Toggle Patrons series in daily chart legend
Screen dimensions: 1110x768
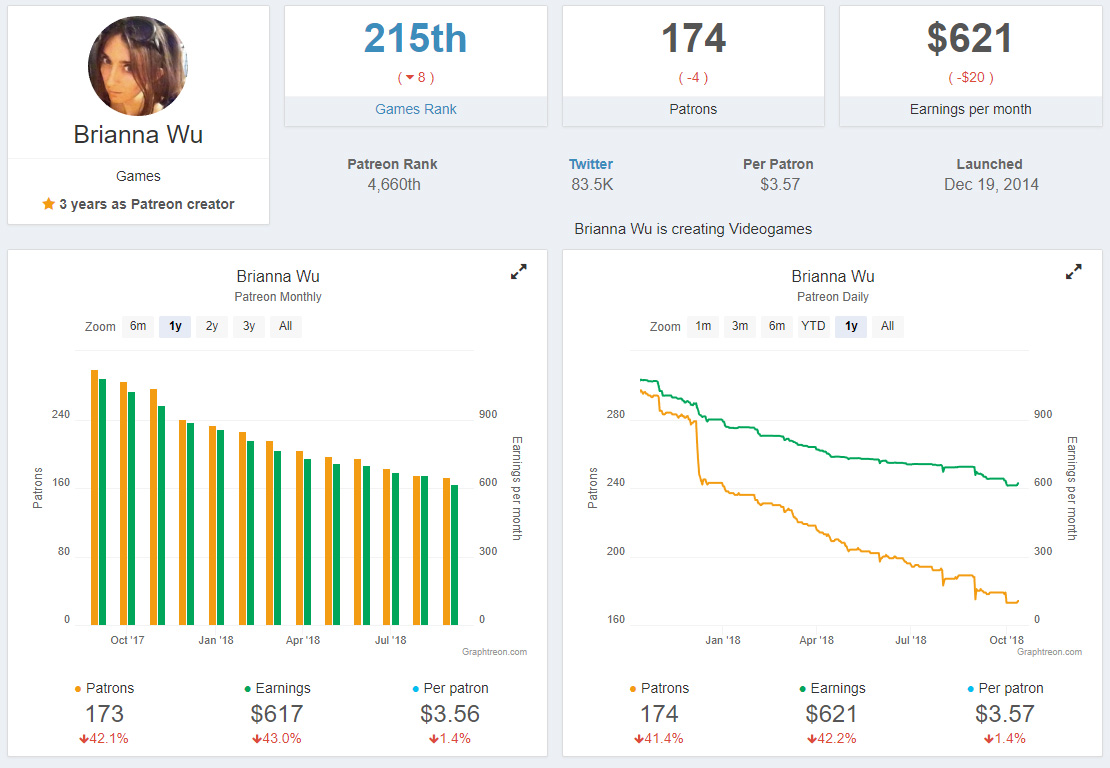click(659, 688)
